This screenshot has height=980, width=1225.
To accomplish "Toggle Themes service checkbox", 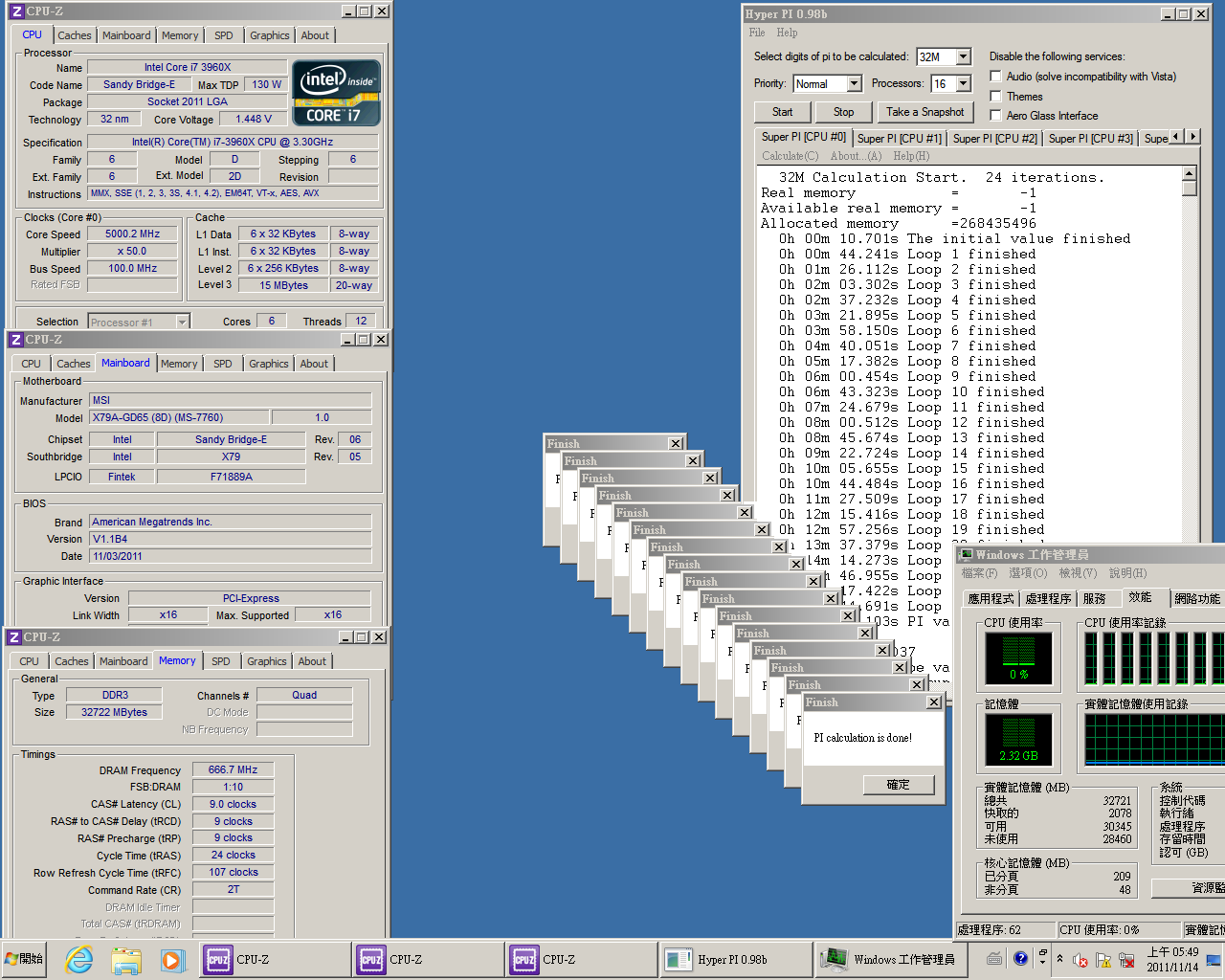I will point(996,96).
